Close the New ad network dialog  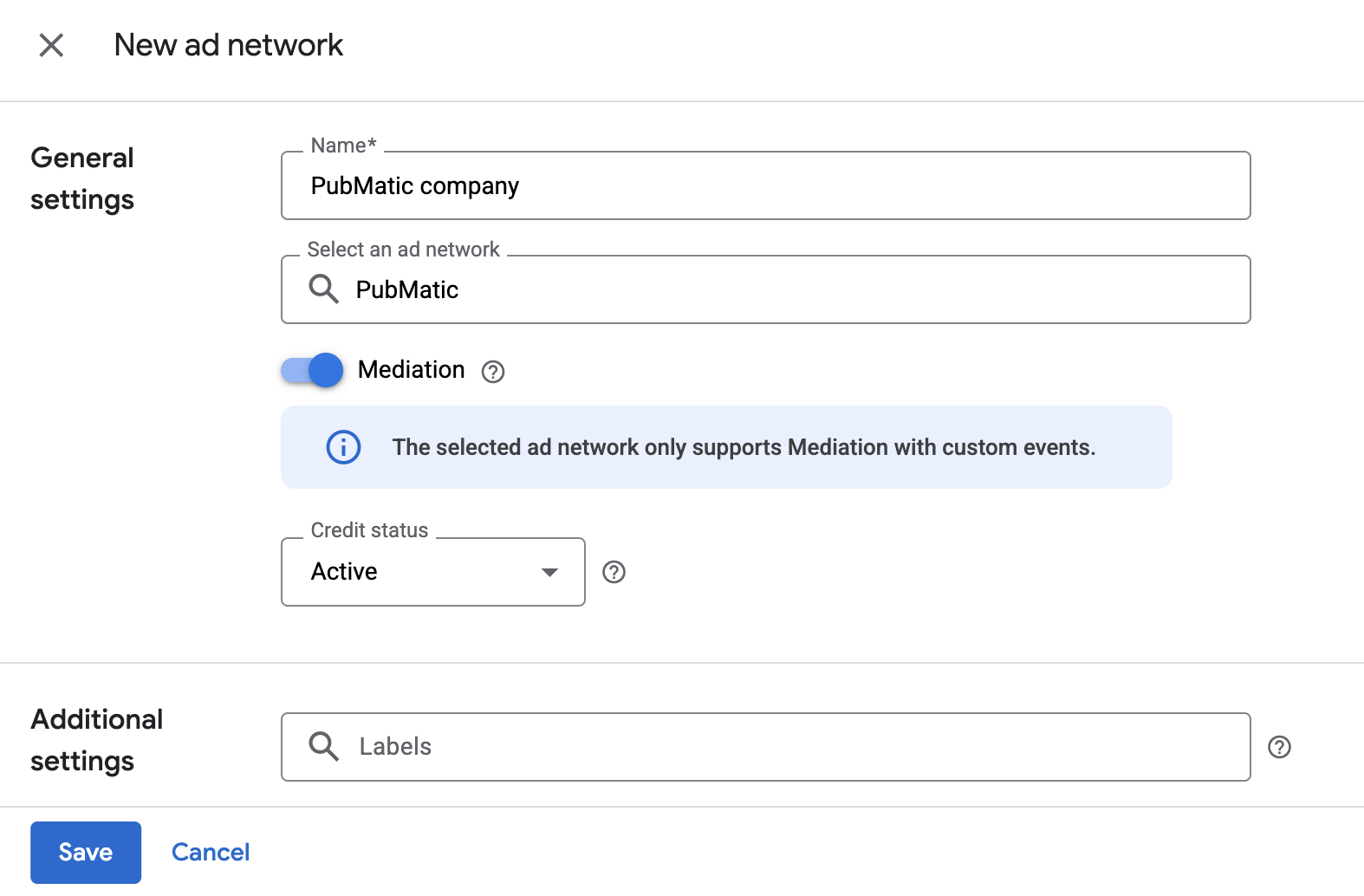click(51, 45)
